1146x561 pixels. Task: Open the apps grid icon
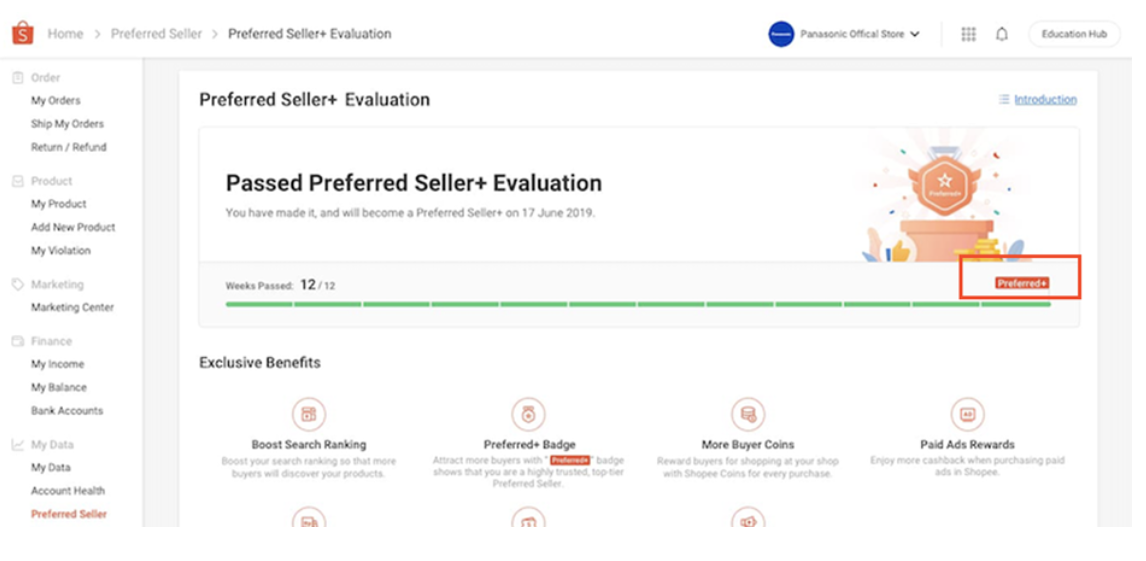[x=968, y=34]
